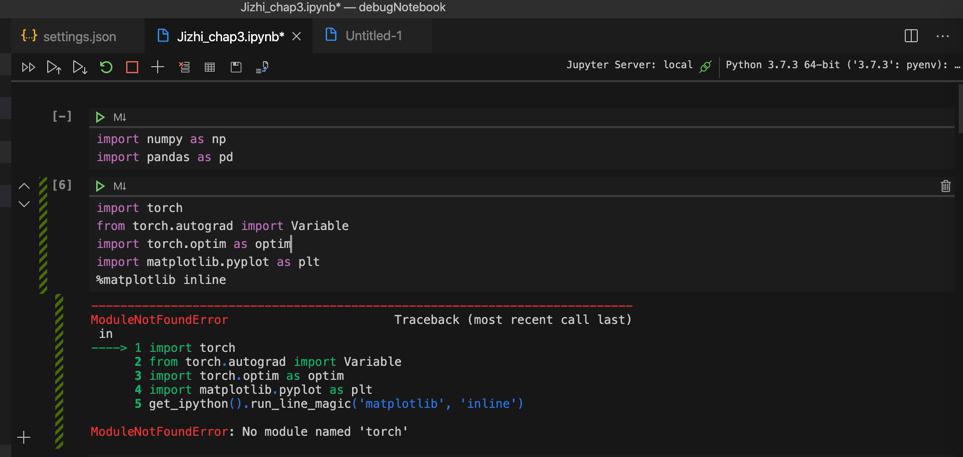Click the vertical scrollbar at right edge
This screenshot has width=963, height=457.
point(960,109)
